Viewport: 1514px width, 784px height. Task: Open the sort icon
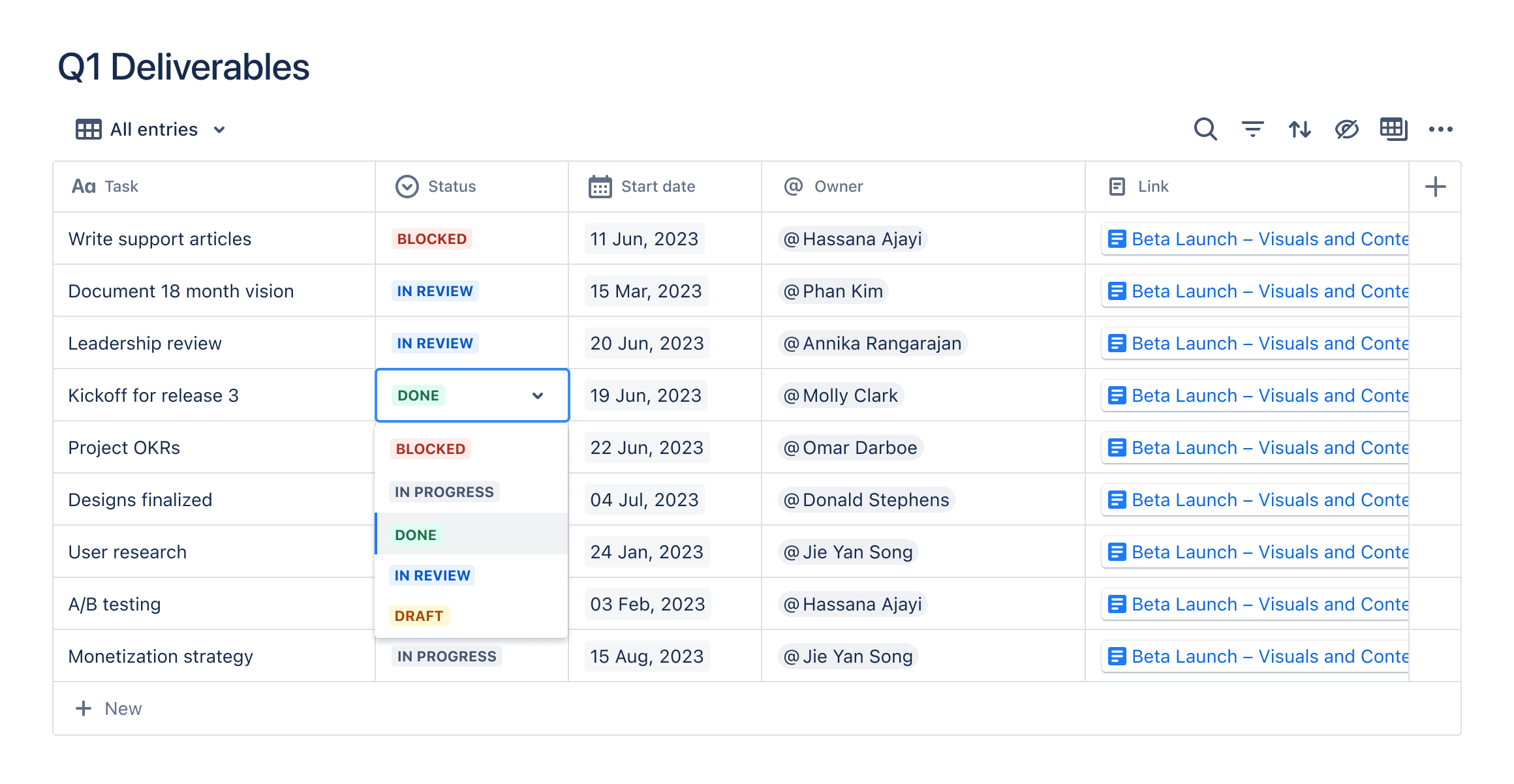pos(1300,129)
